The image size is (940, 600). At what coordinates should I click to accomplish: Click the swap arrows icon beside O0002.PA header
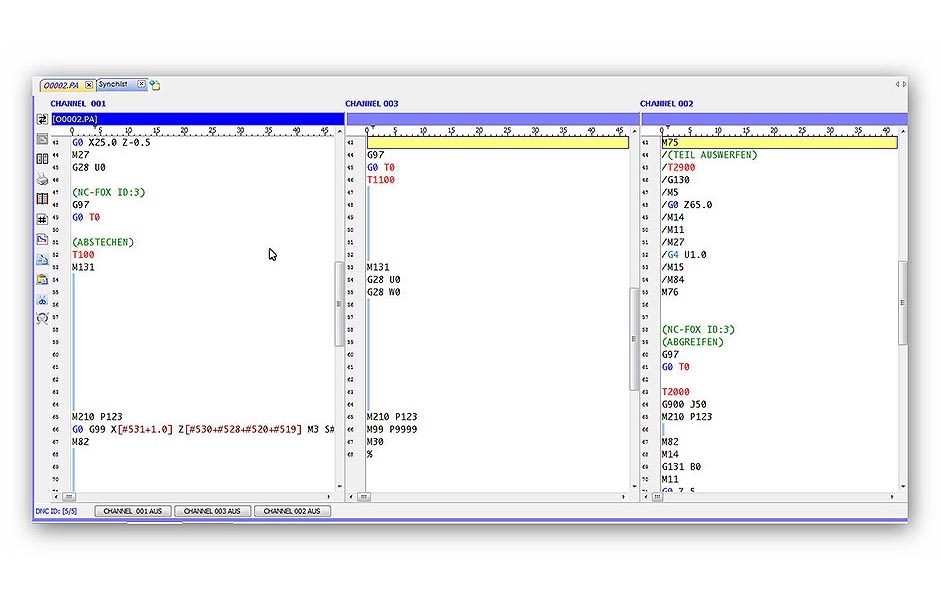pyautogui.click(x=42, y=119)
